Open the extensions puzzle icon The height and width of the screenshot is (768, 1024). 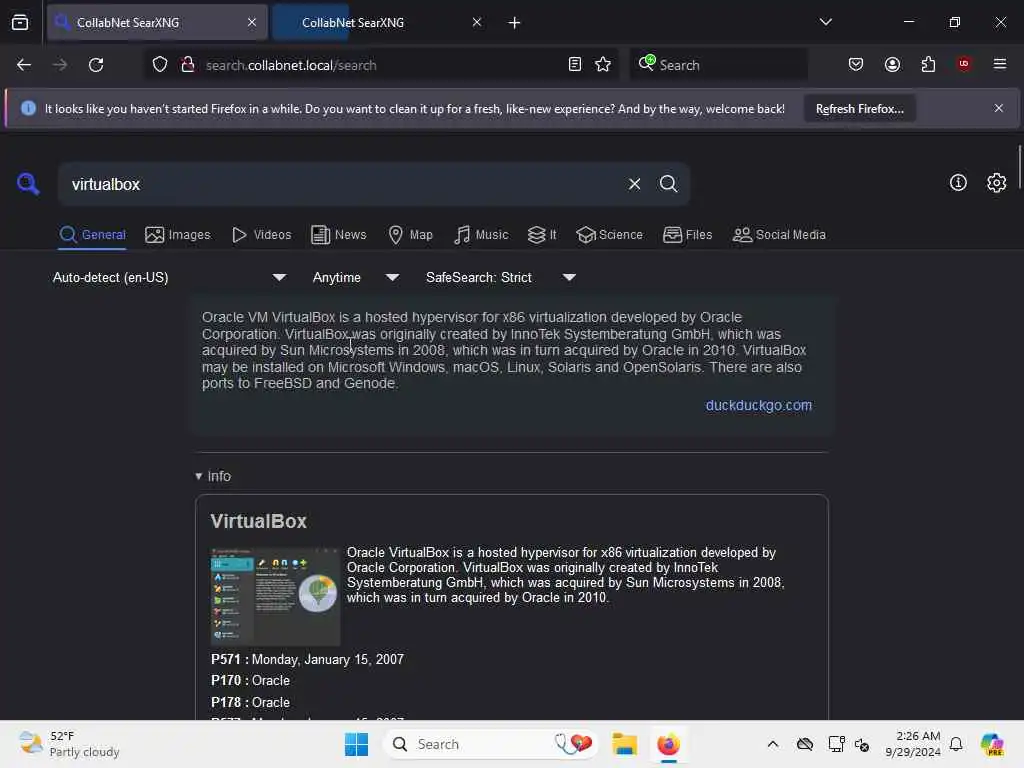pos(928,65)
